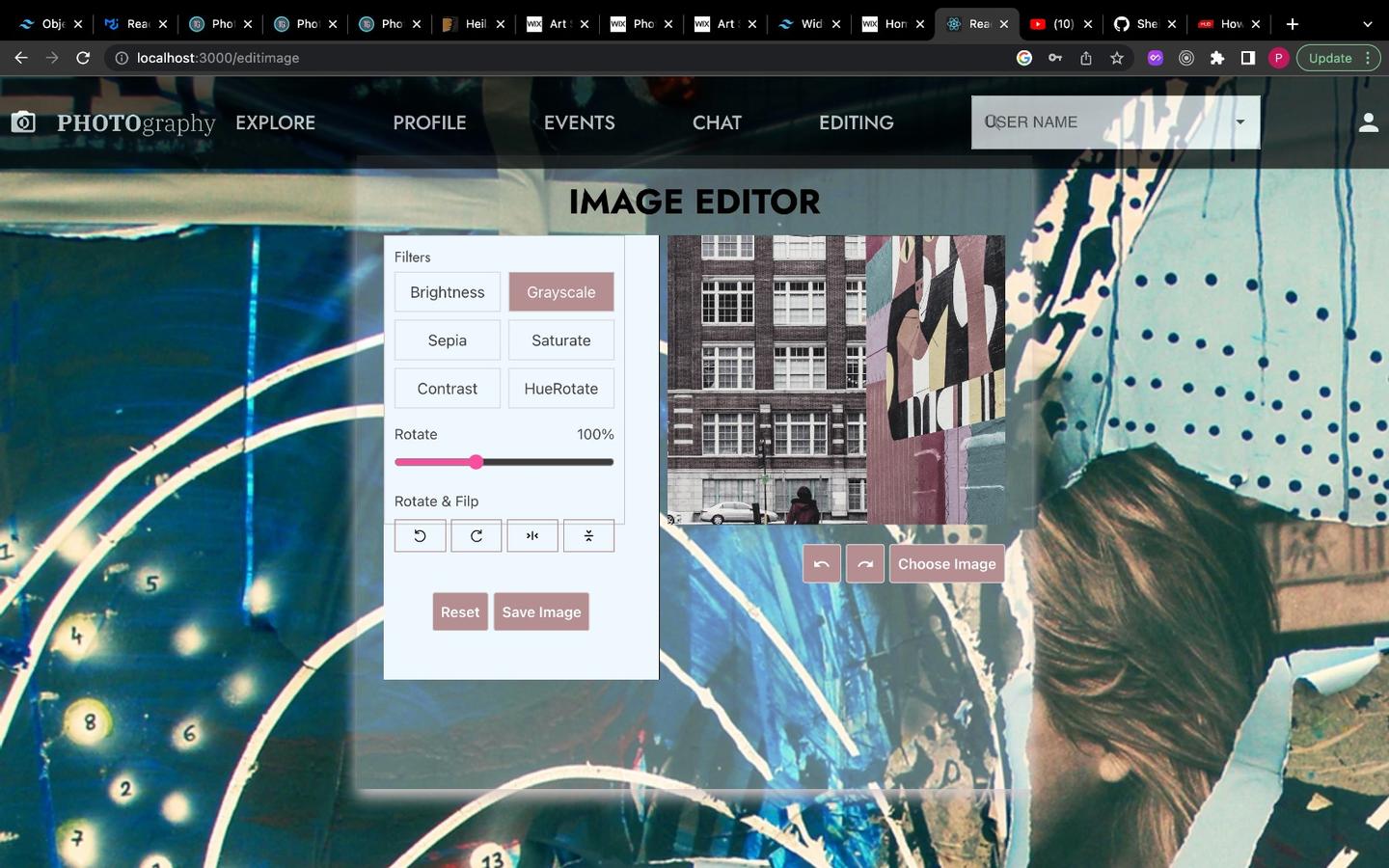
Task: Click the Rotate & Filp label
Action: click(436, 502)
